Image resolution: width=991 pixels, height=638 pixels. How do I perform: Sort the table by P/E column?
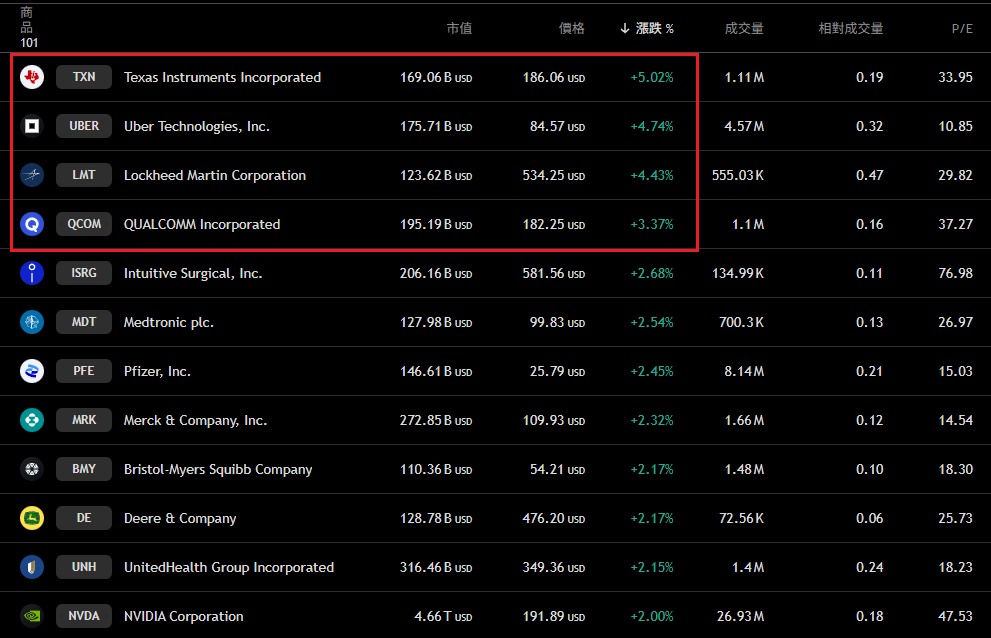point(961,29)
